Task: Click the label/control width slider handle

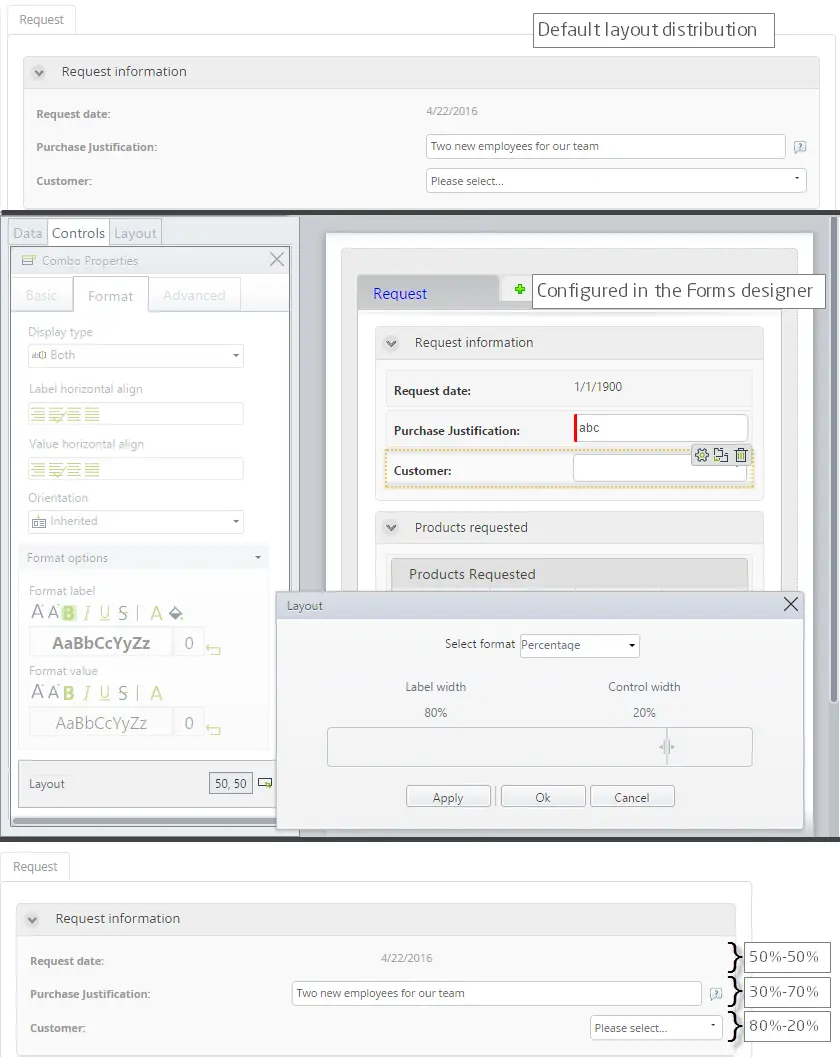Action: (x=667, y=746)
